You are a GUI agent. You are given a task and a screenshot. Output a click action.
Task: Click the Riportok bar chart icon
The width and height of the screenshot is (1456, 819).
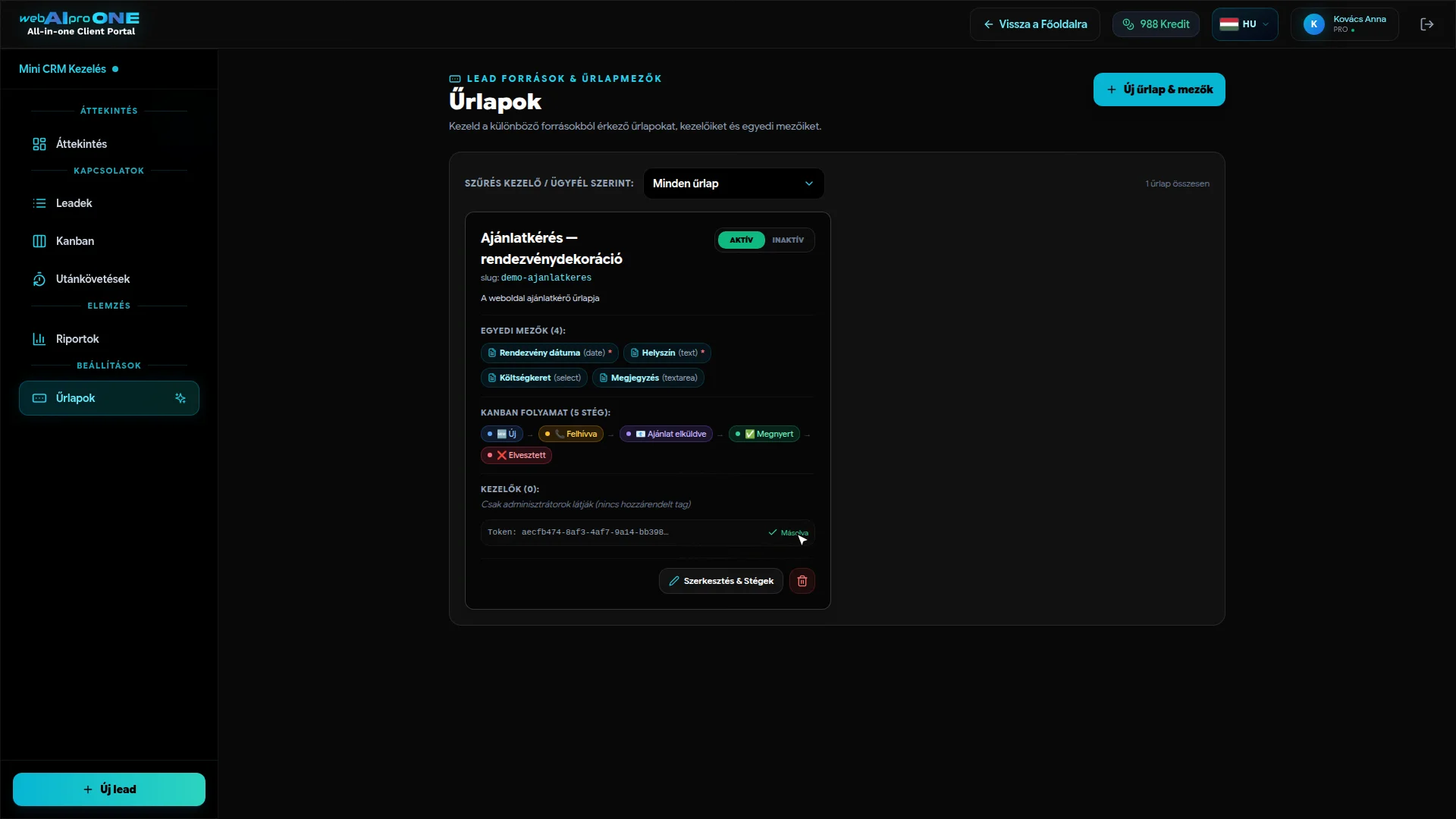[x=39, y=339]
